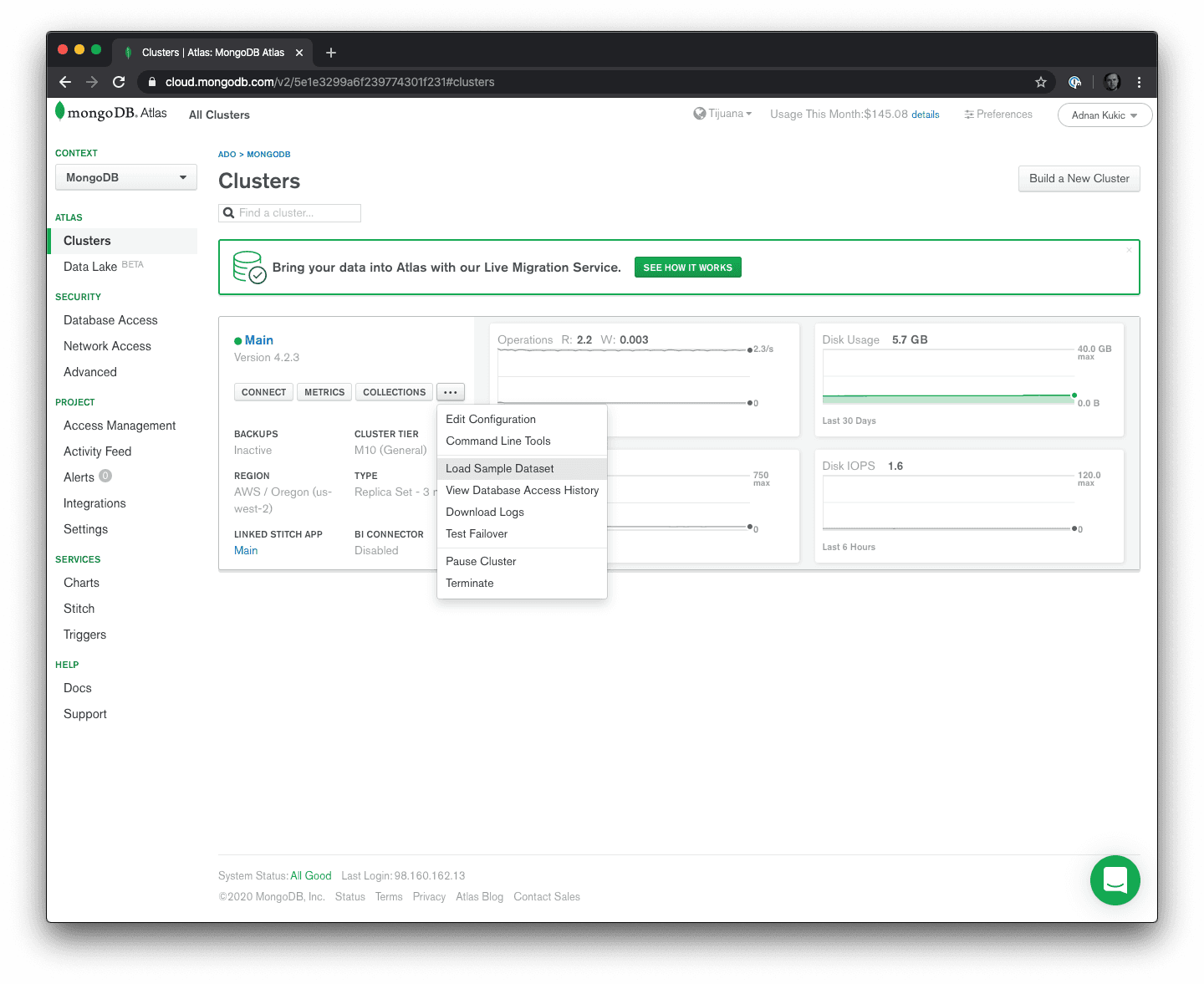Viewport: 1204px width, 984px height.
Task: Click the browser back arrow
Action: click(x=65, y=82)
